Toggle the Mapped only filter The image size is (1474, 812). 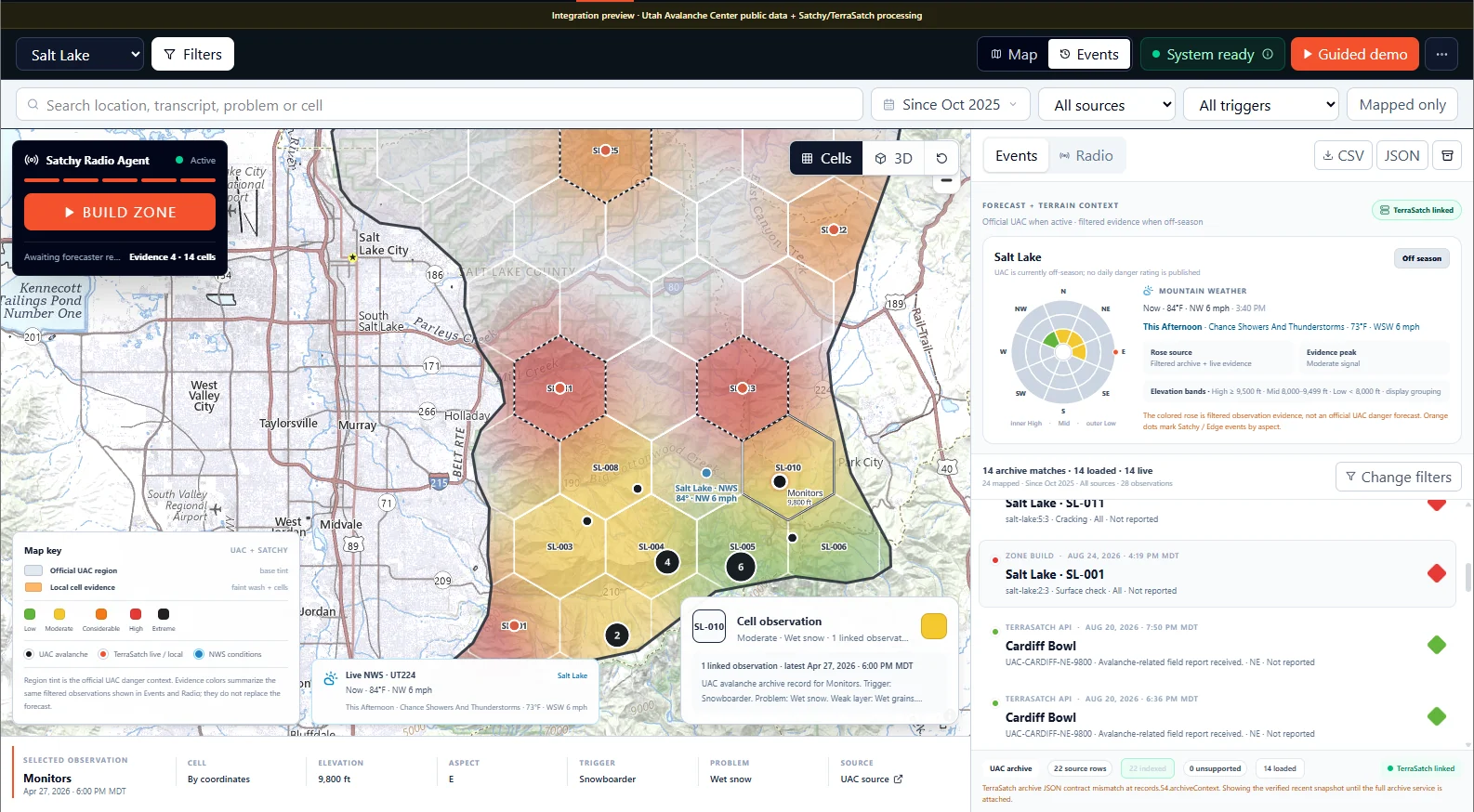coord(1402,105)
